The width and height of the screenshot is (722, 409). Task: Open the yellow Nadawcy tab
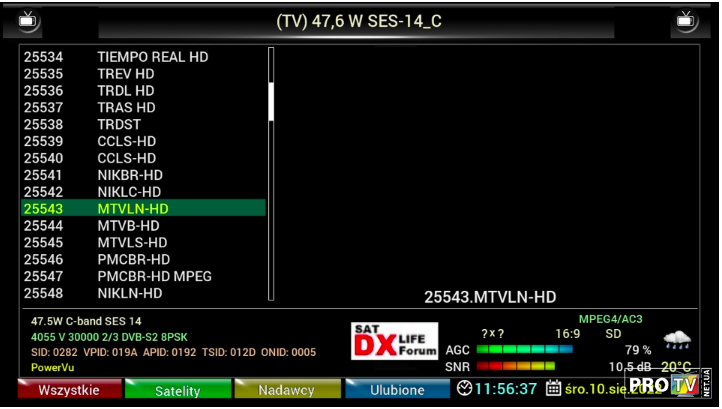pos(286,390)
